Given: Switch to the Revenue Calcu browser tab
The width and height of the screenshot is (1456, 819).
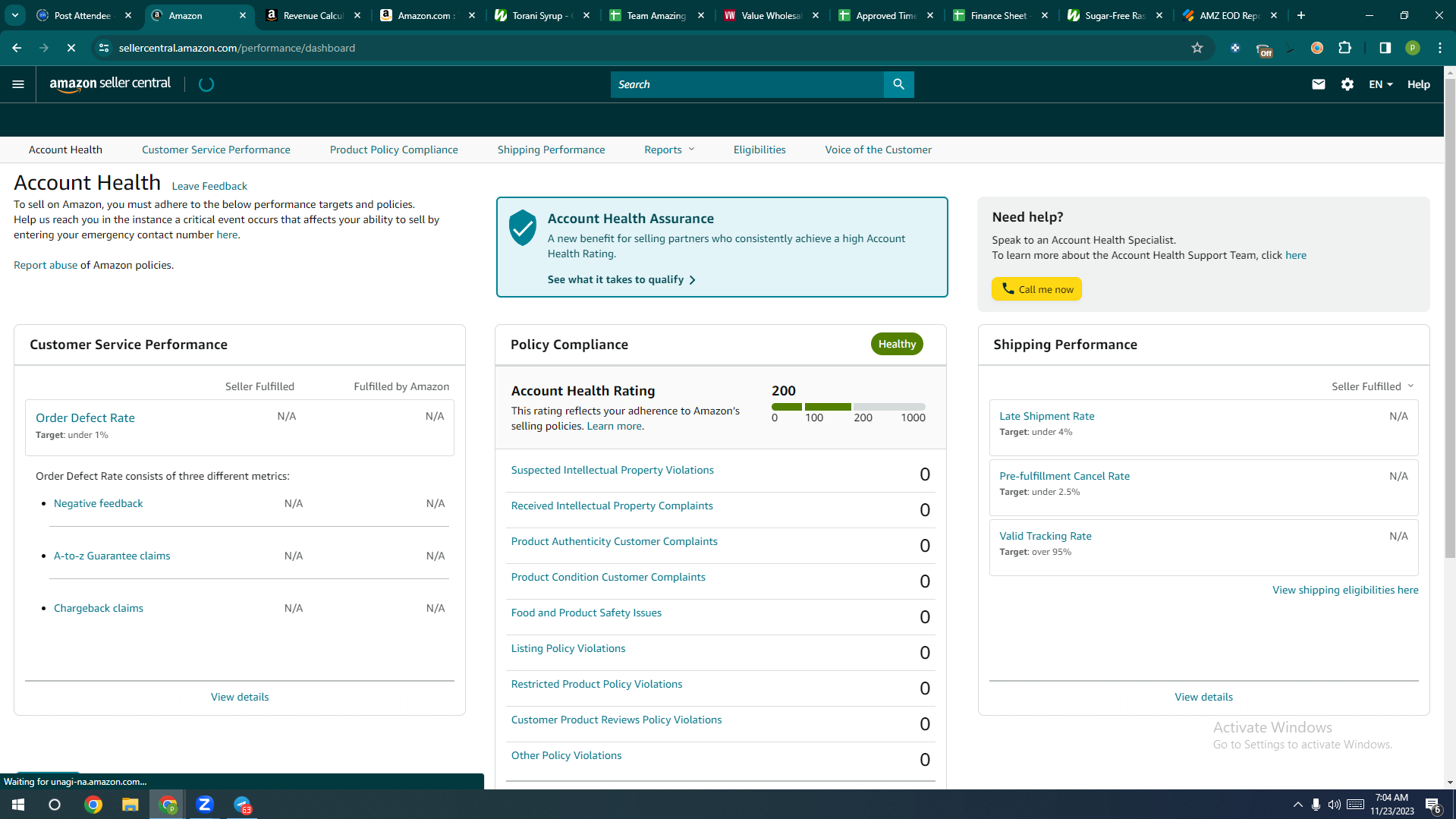Looking at the screenshot, I should 313,15.
